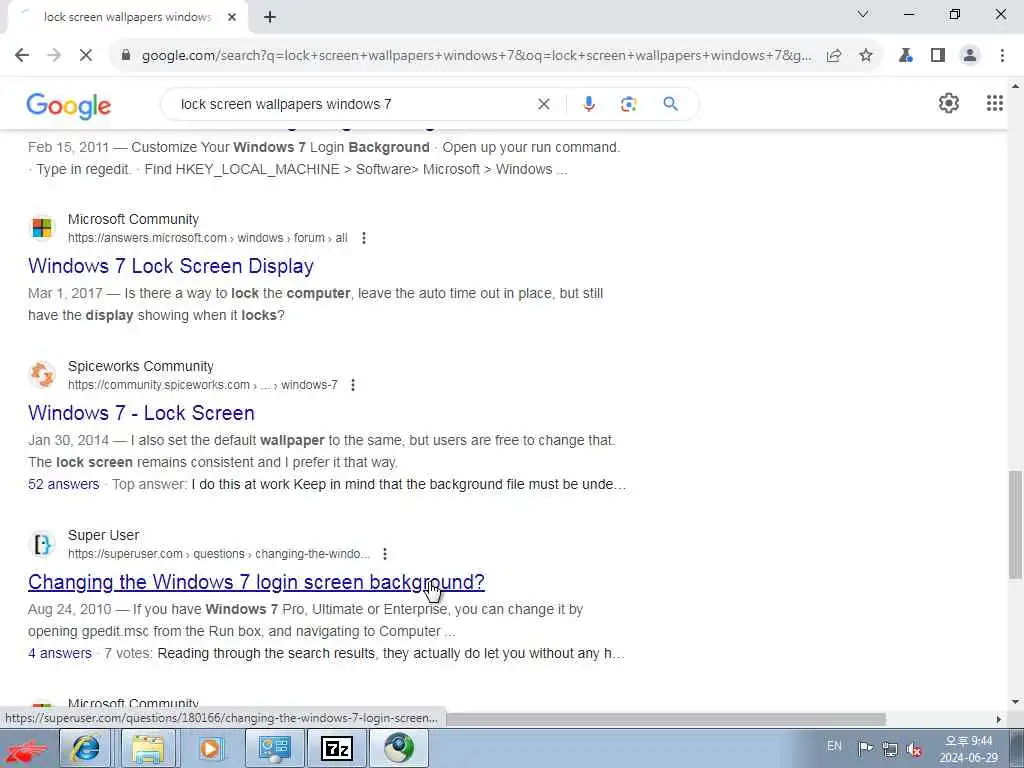
Task: Submit search with magnifier icon
Action: (671, 104)
